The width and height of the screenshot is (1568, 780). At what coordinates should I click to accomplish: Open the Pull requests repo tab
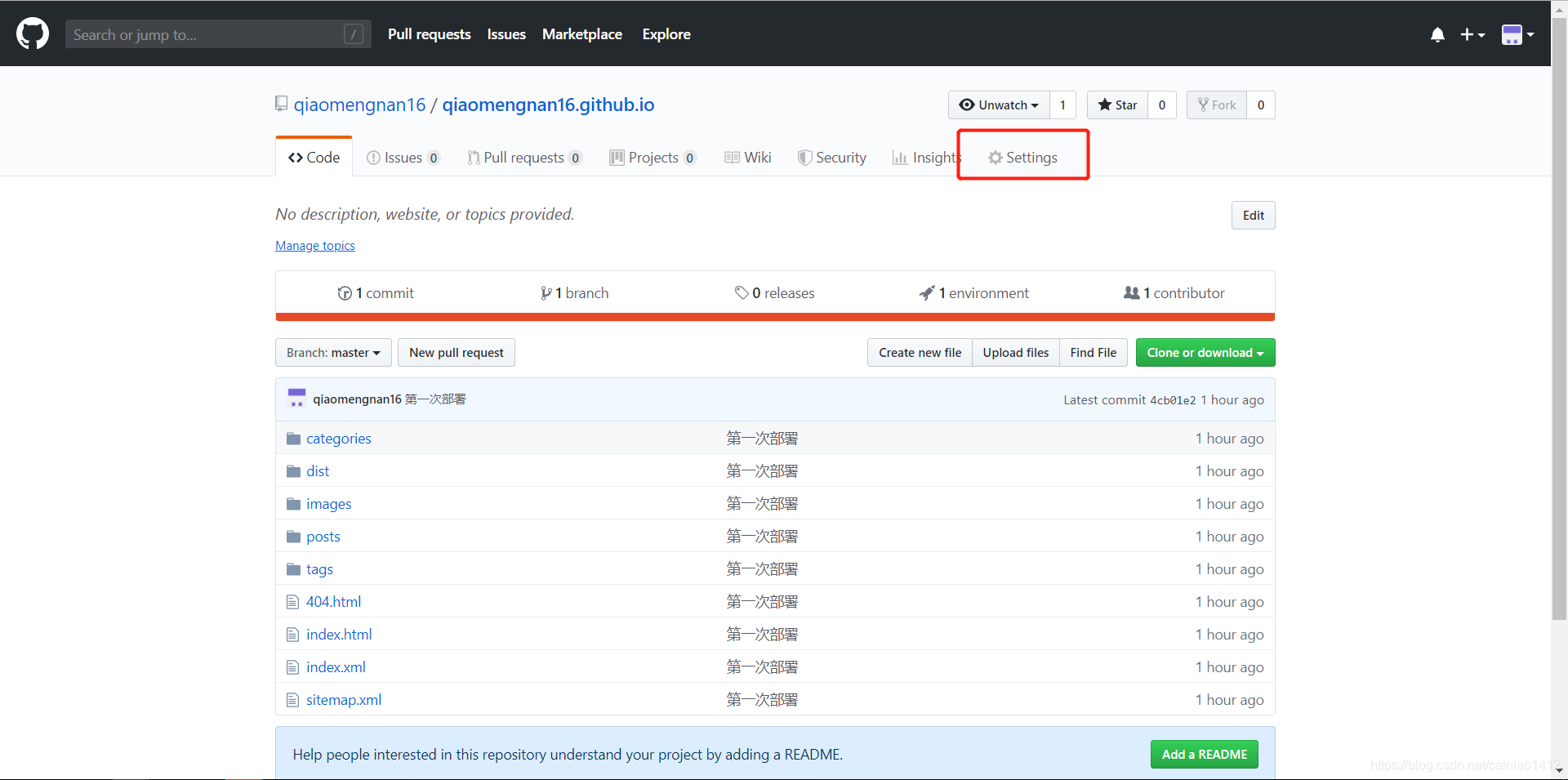(524, 158)
